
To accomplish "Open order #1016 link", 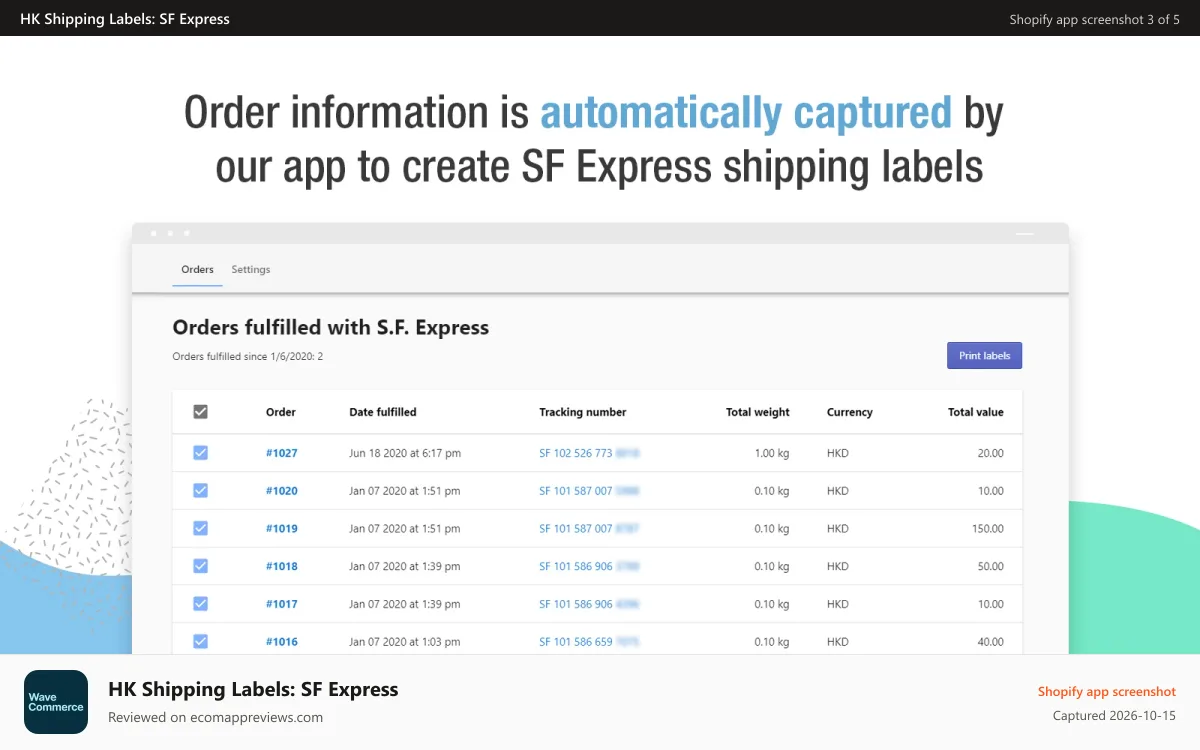I will (x=282, y=642).
